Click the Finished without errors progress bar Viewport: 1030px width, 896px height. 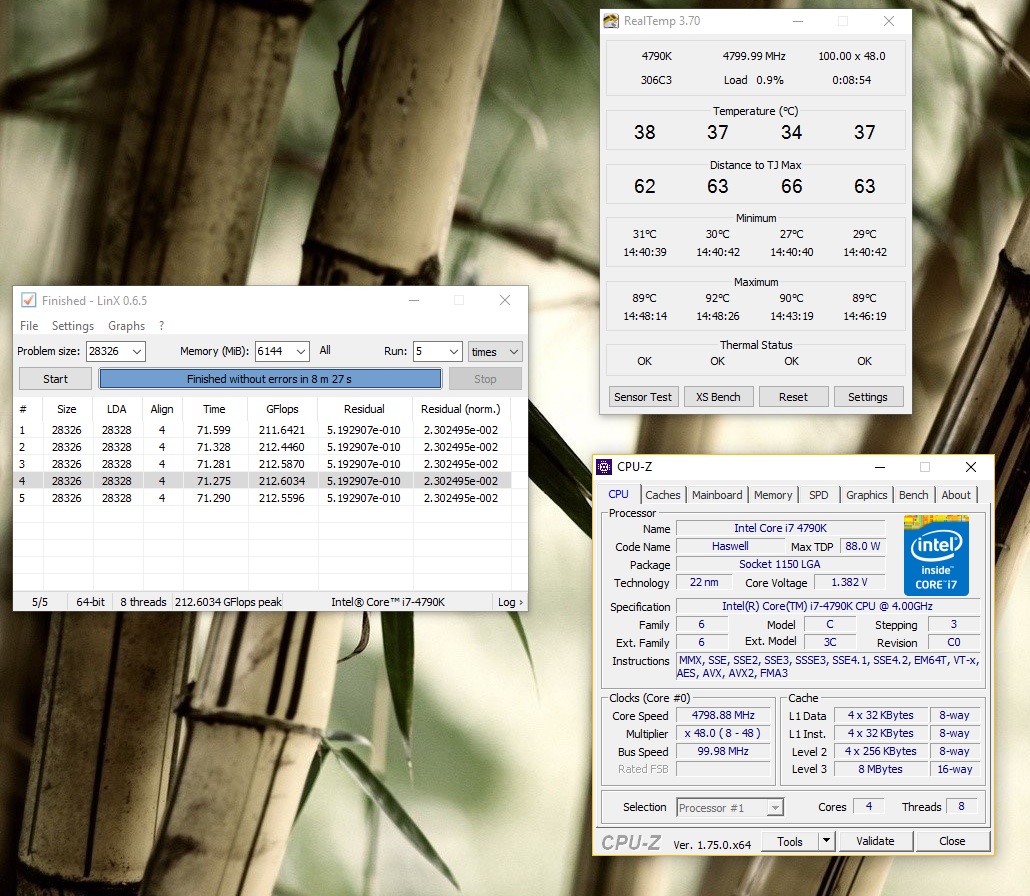(x=270, y=379)
